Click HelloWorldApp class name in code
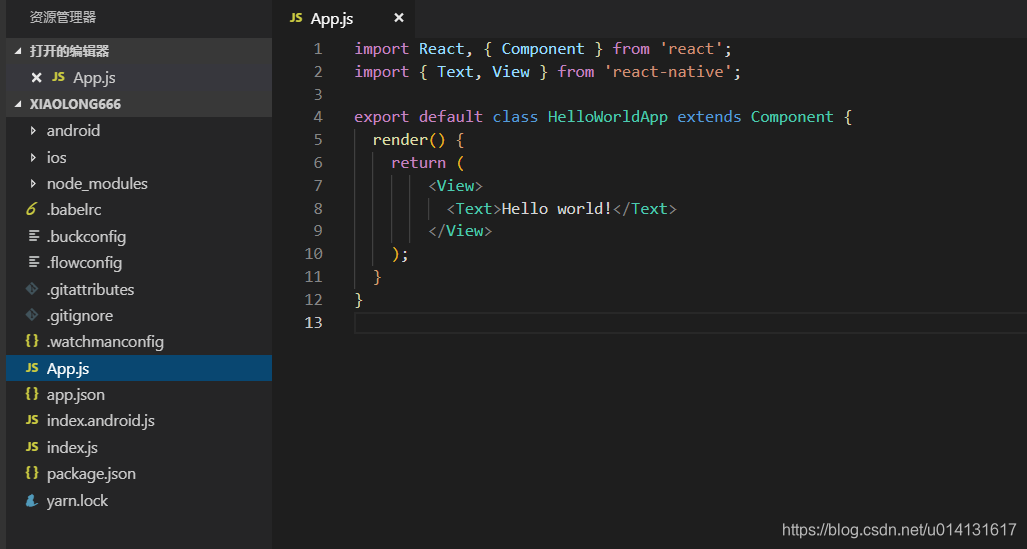The width and height of the screenshot is (1027, 549). coord(608,117)
